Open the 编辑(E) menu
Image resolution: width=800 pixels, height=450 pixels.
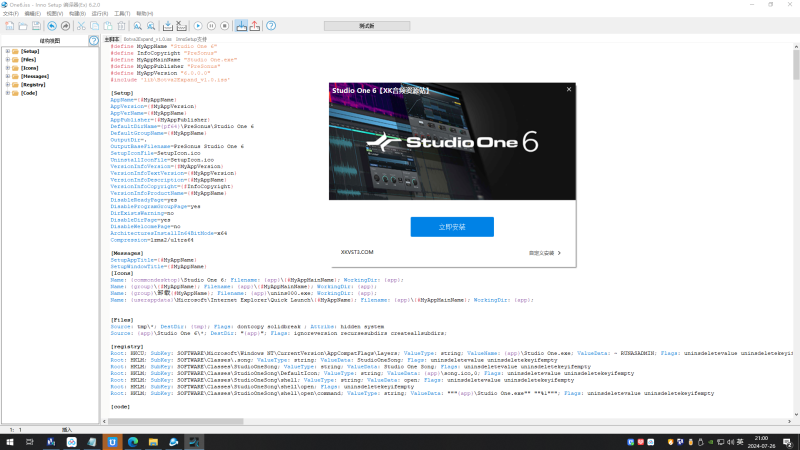click(33, 14)
